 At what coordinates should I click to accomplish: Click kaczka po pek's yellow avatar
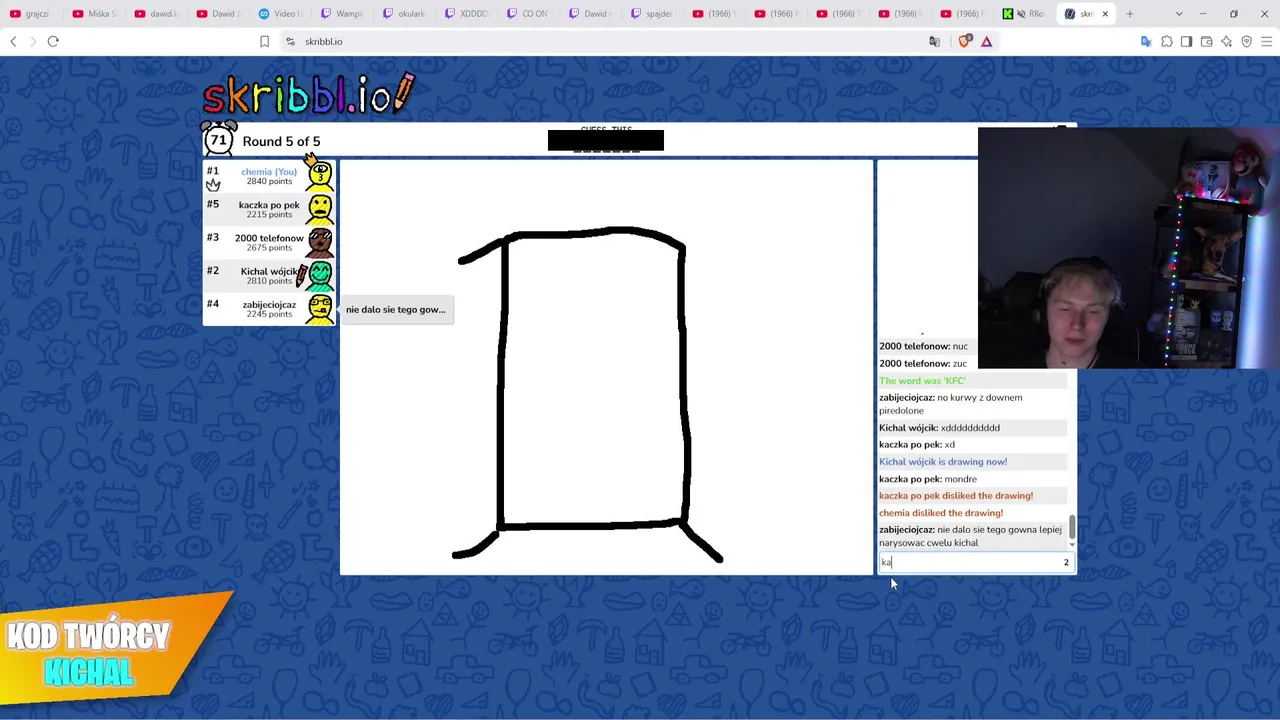pos(320,209)
